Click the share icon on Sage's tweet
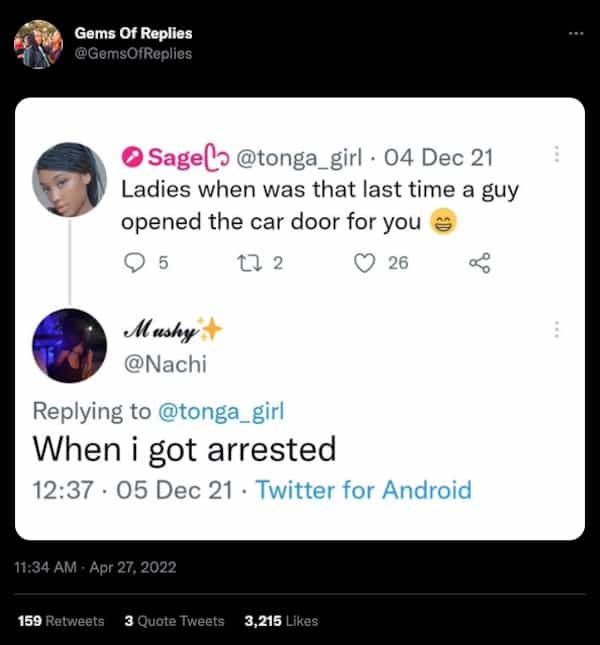Viewport: 600px width, 645px height. pyautogui.click(x=479, y=263)
